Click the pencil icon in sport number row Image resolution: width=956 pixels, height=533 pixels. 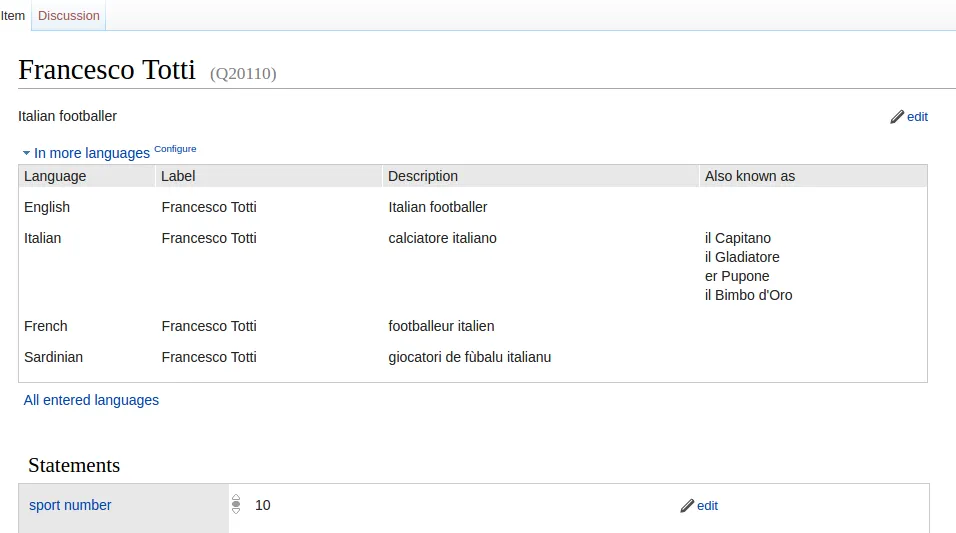click(x=687, y=506)
